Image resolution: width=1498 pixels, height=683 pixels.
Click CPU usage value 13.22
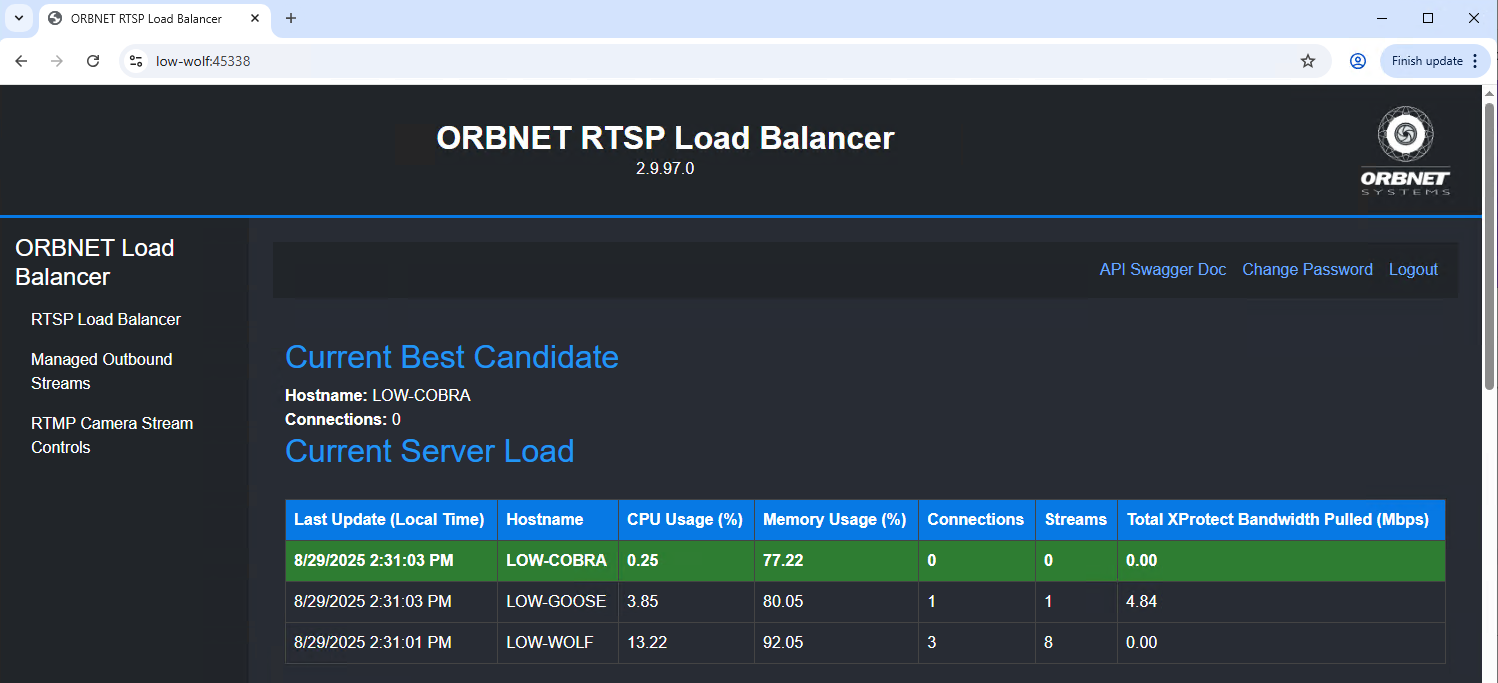(647, 643)
